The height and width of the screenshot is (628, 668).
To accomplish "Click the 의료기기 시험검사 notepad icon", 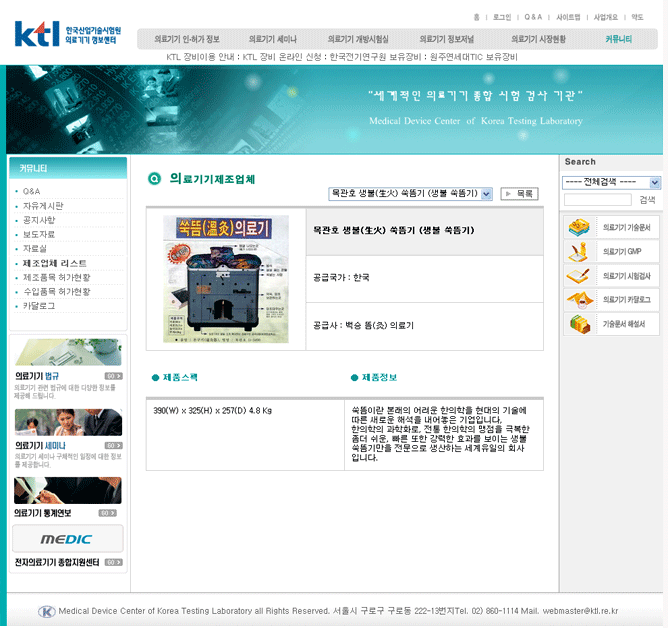I will (579, 276).
